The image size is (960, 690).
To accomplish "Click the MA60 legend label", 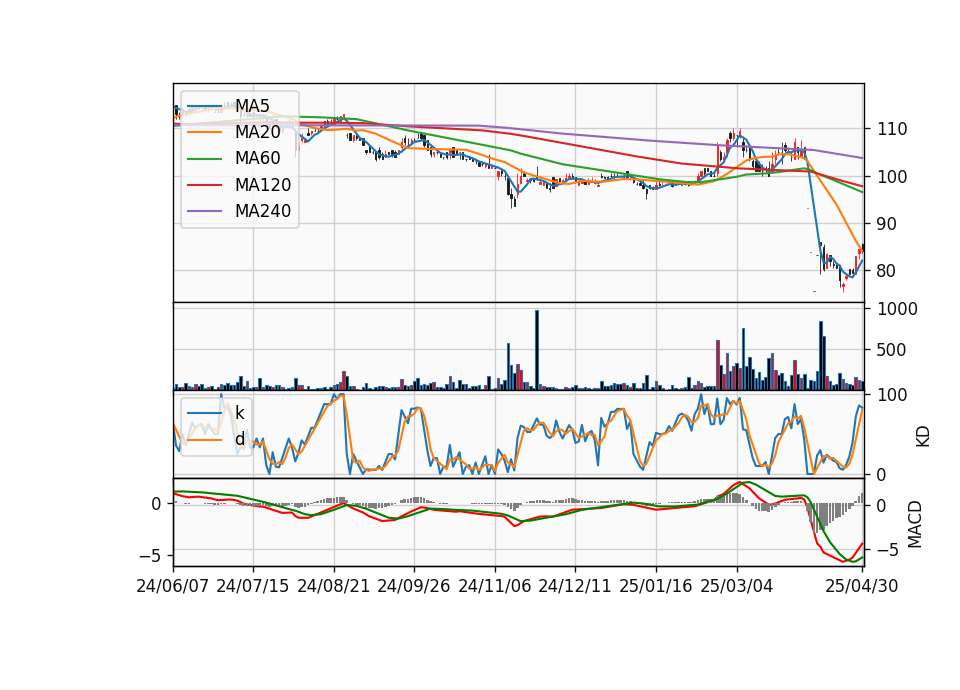I will click(x=258, y=159).
